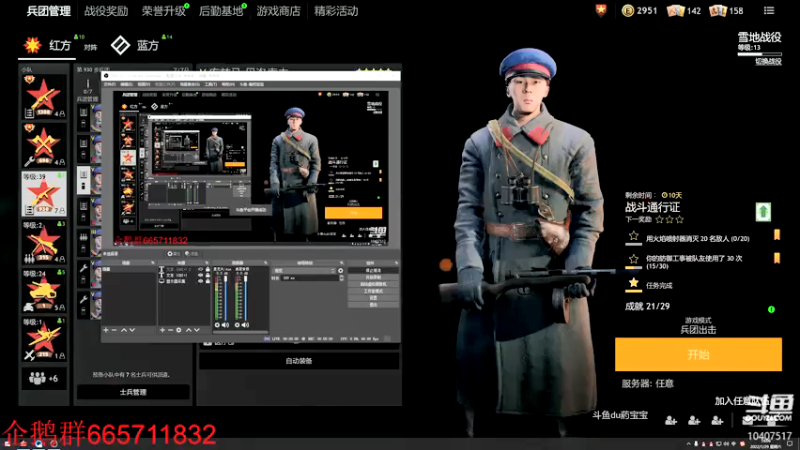
Task: Move scene down in OBS scenes panel
Action: pyautogui.click(x=133, y=330)
